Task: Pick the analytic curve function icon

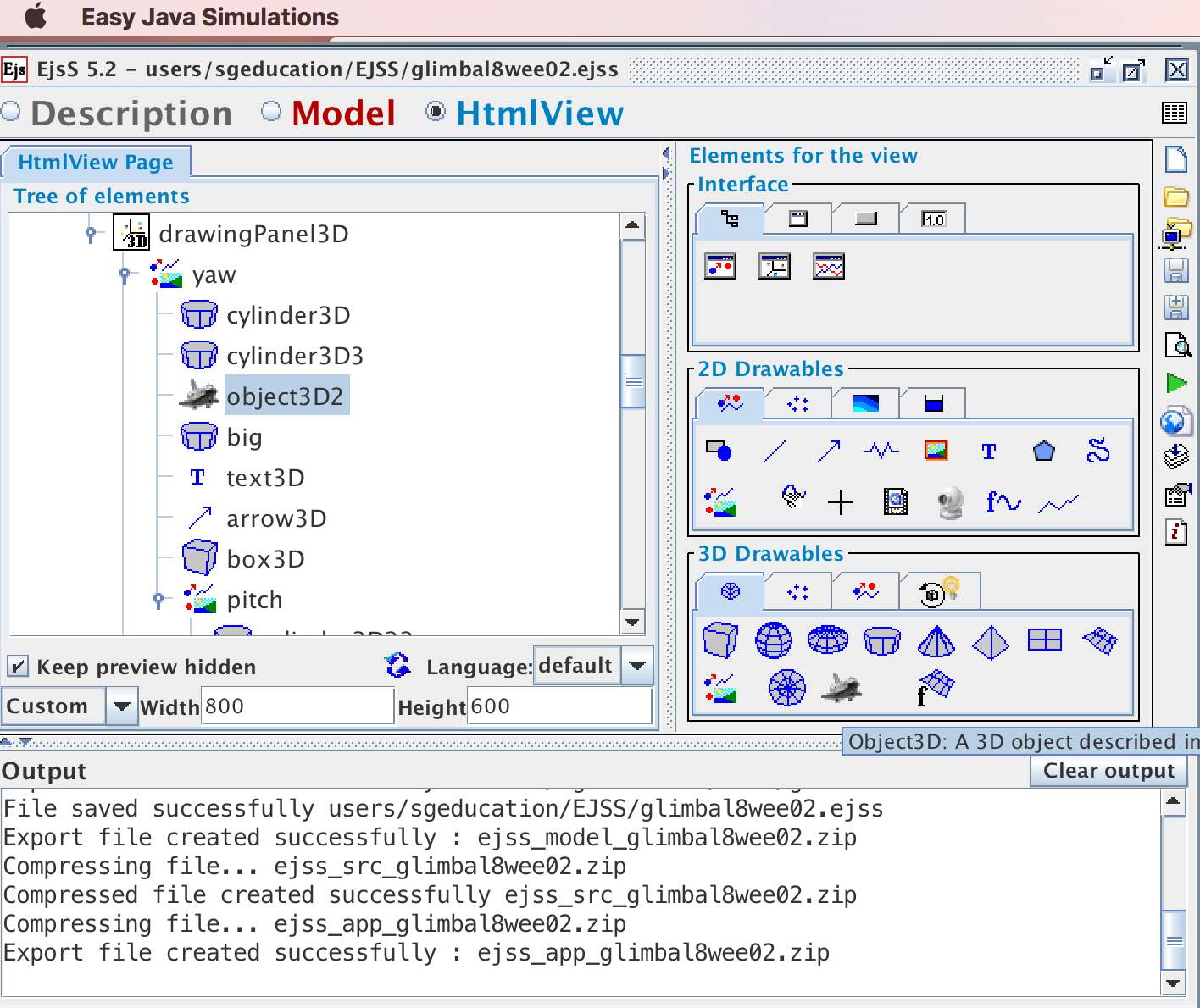Action: (x=1003, y=502)
